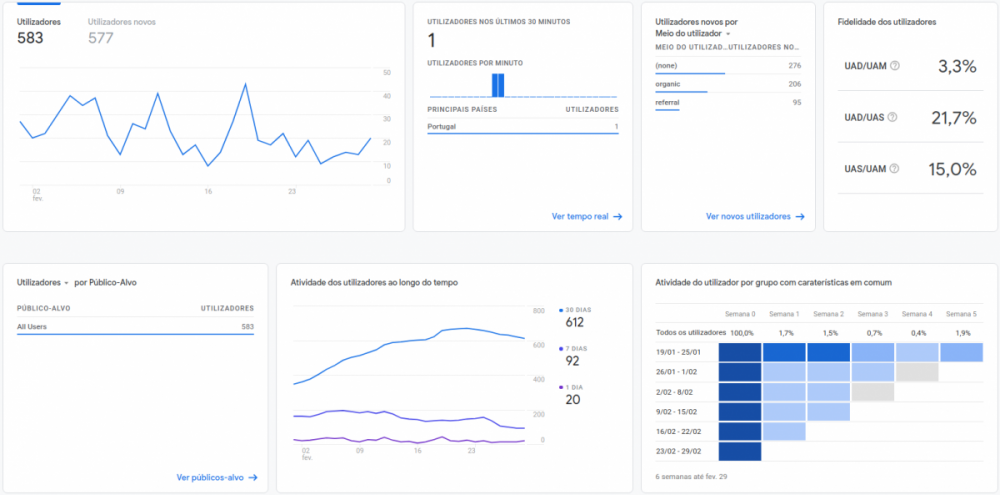Click the Semana 0 cohort cell for 23/02 - 29/02
Image resolution: width=1000 pixels, height=495 pixels.
point(740,451)
